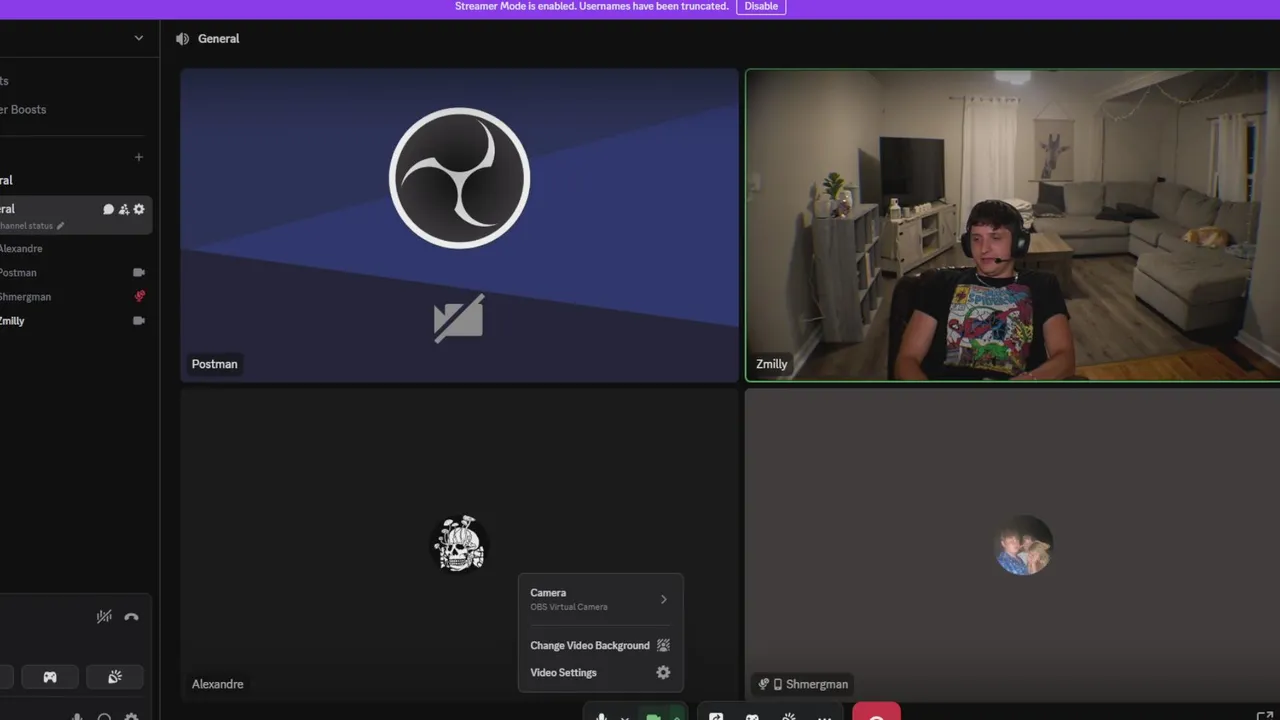Image resolution: width=1280 pixels, height=720 pixels.
Task: Click background icon beside Change Video Background
Action: click(663, 645)
